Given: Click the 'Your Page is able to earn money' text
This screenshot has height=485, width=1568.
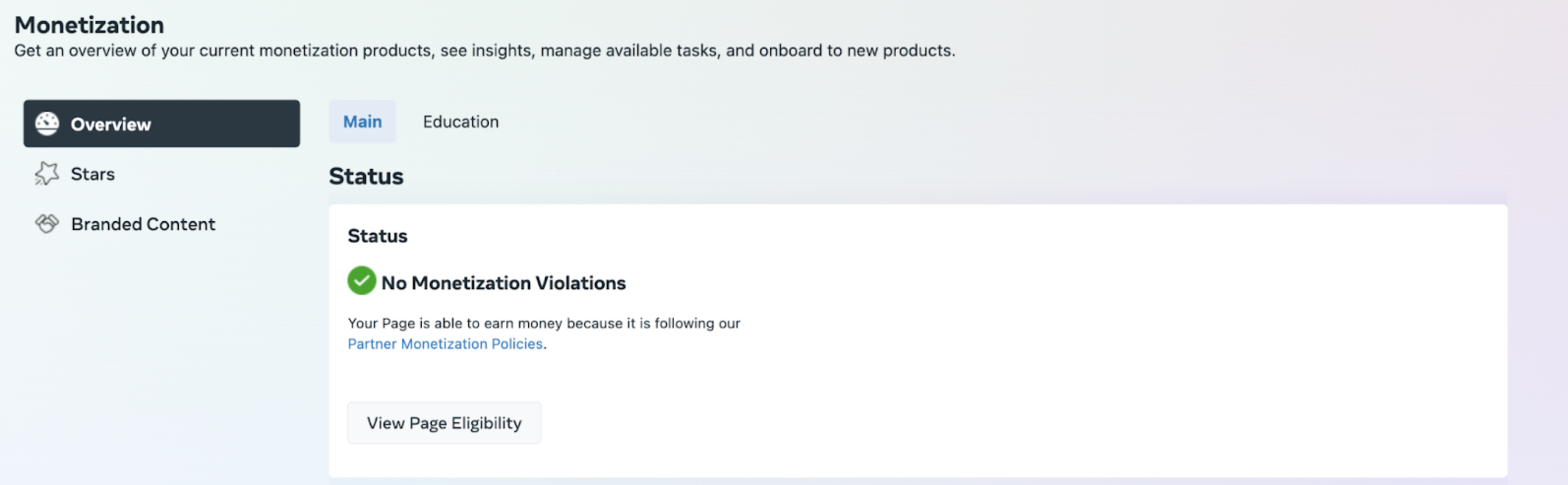Looking at the screenshot, I should pos(543,324).
